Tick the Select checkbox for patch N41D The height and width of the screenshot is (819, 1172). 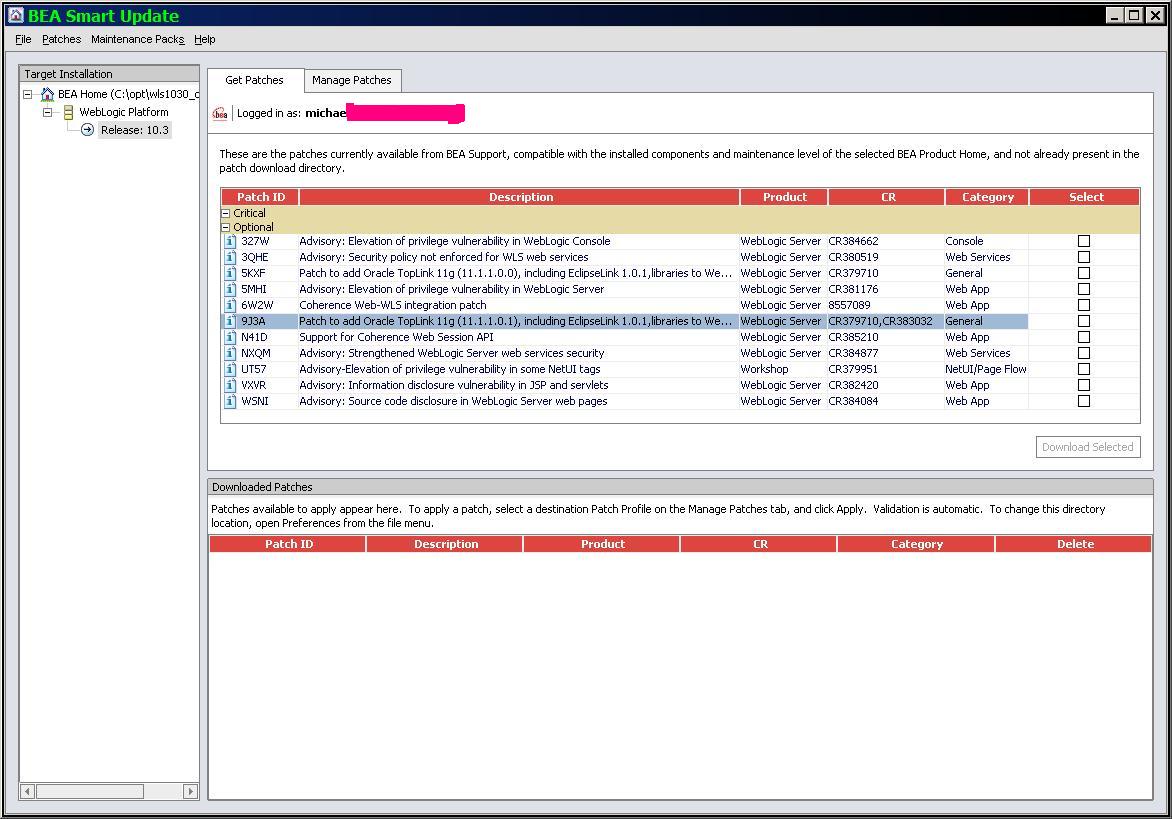pos(1084,337)
